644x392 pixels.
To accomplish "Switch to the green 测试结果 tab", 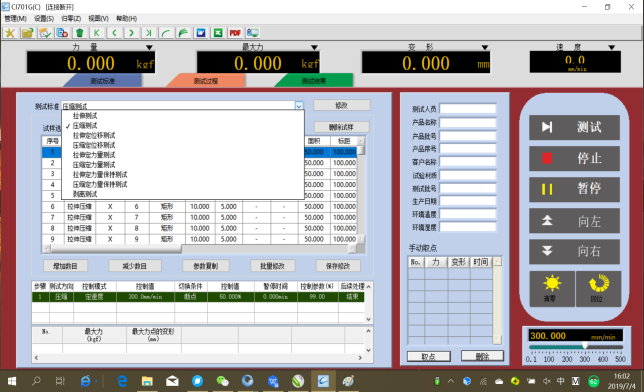I will tap(314, 81).
